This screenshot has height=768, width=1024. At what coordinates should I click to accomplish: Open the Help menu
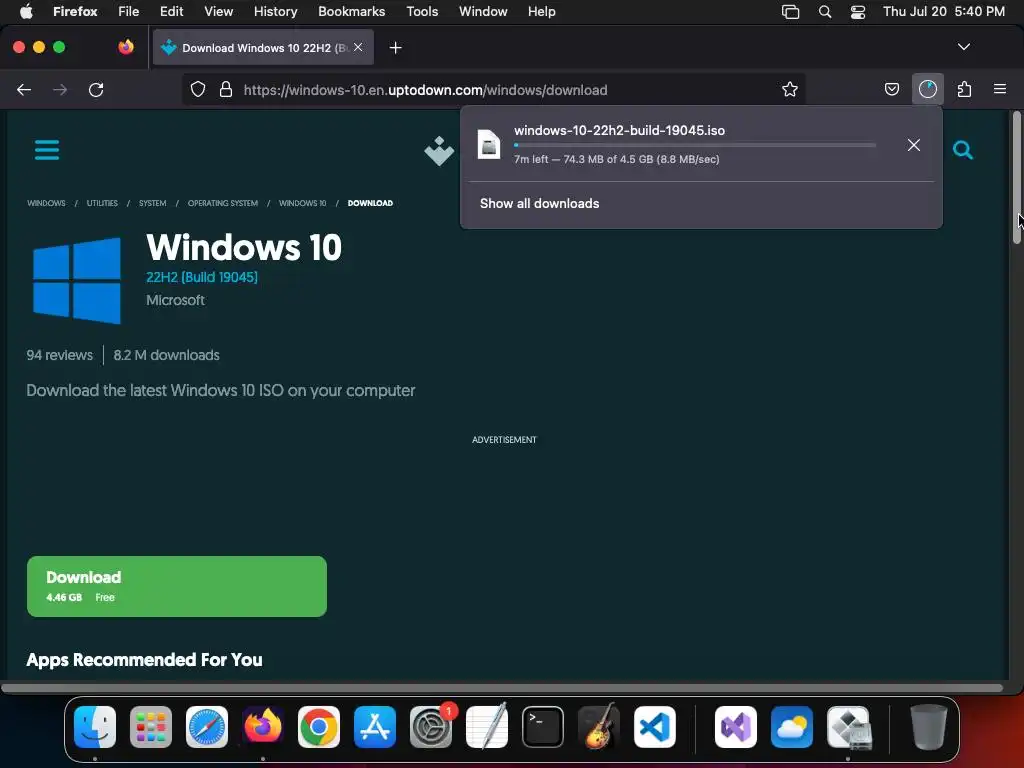(541, 12)
